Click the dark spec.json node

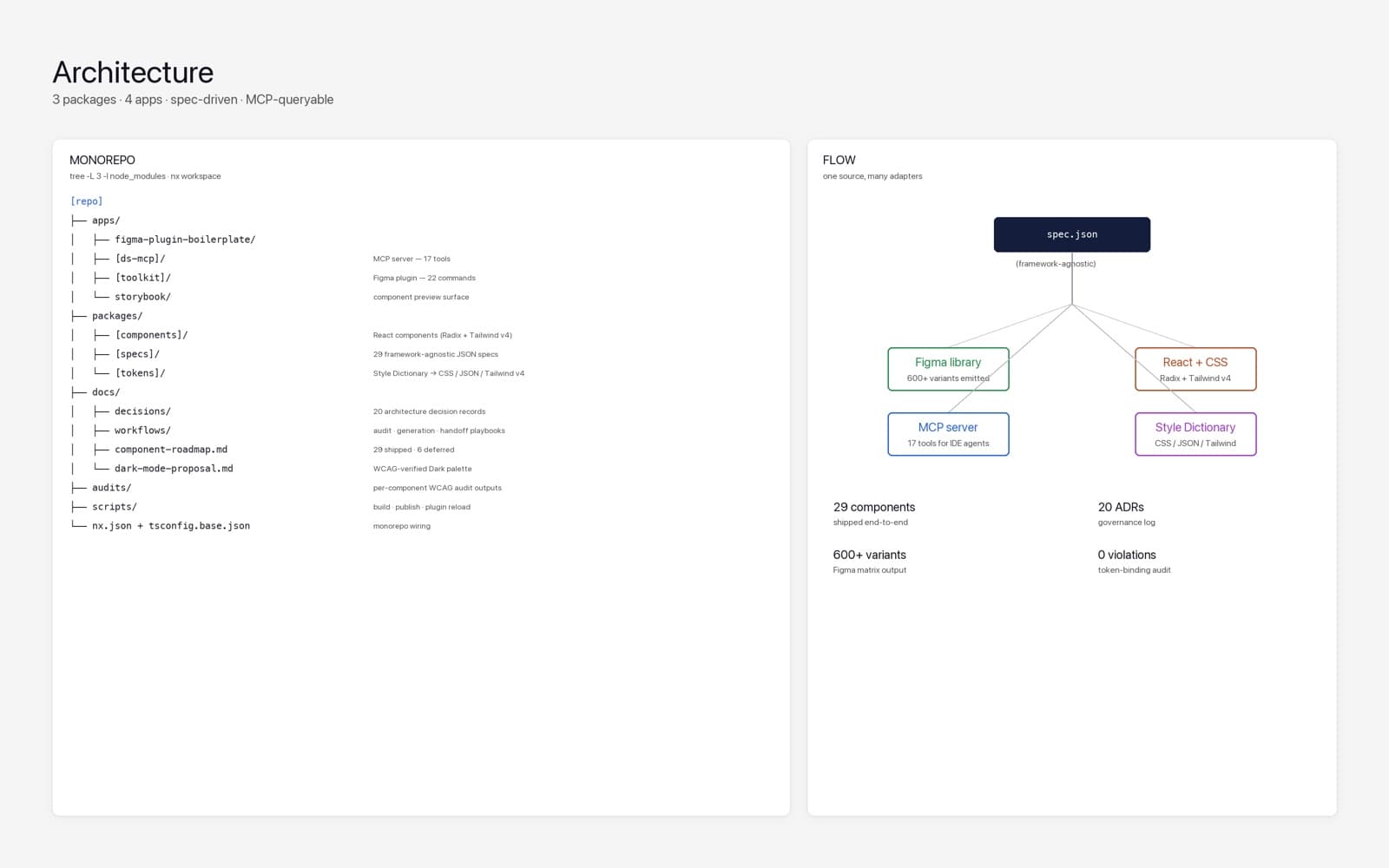point(1072,234)
